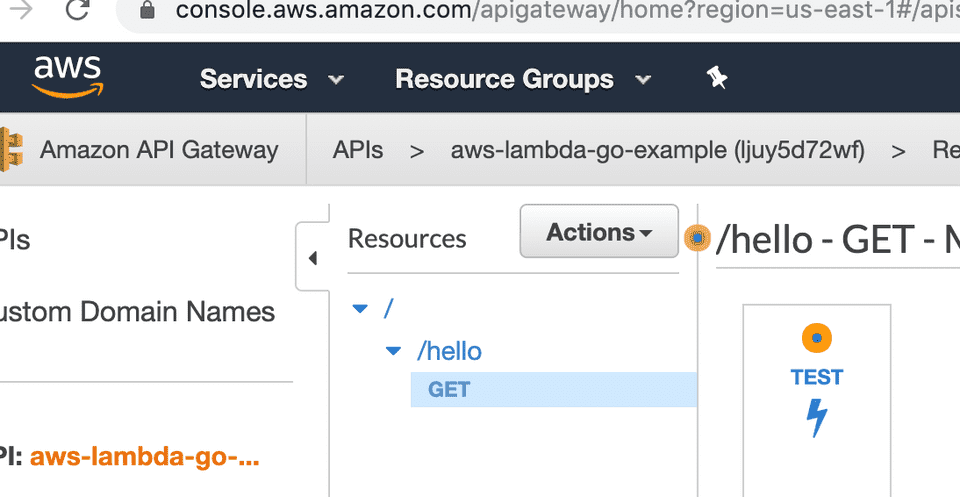This screenshot has height=497, width=960.
Task: Open Custom Domain Names in sidebar
Action: point(137,312)
